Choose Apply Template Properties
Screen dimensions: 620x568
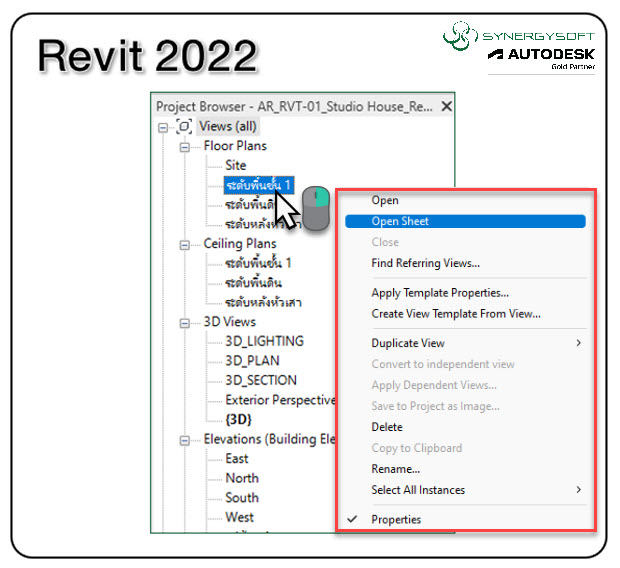pos(440,293)
